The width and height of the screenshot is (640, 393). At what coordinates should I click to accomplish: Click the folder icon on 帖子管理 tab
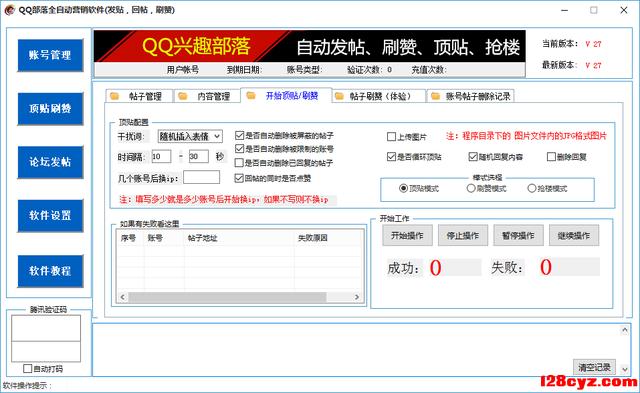tap(114, 96)
